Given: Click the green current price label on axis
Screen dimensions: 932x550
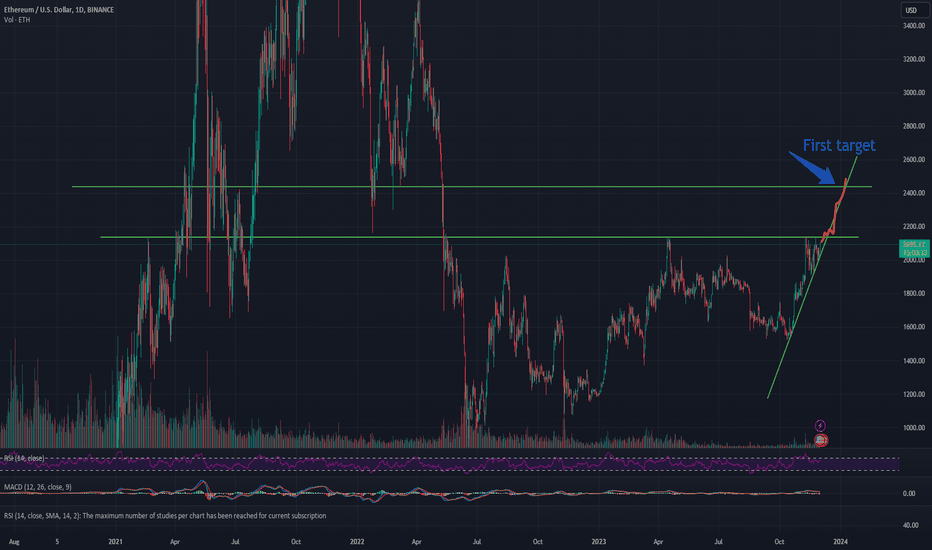Looking at the screenshot, I should pos(914,249).
